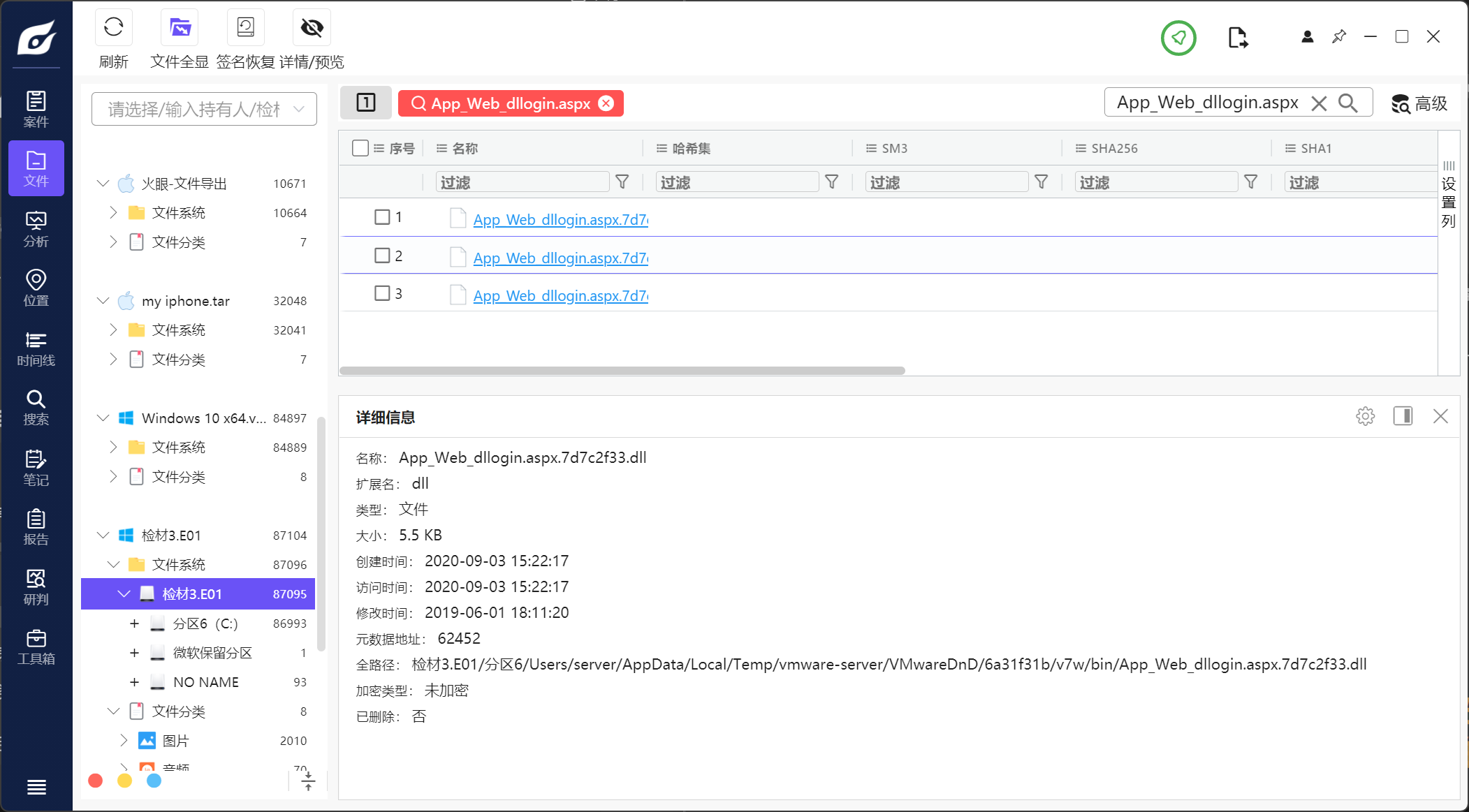Image resolution: width=1469 pixels, height=812 pixels.
Task: Open the detail panel settings gear
Action: point(1365,417)
